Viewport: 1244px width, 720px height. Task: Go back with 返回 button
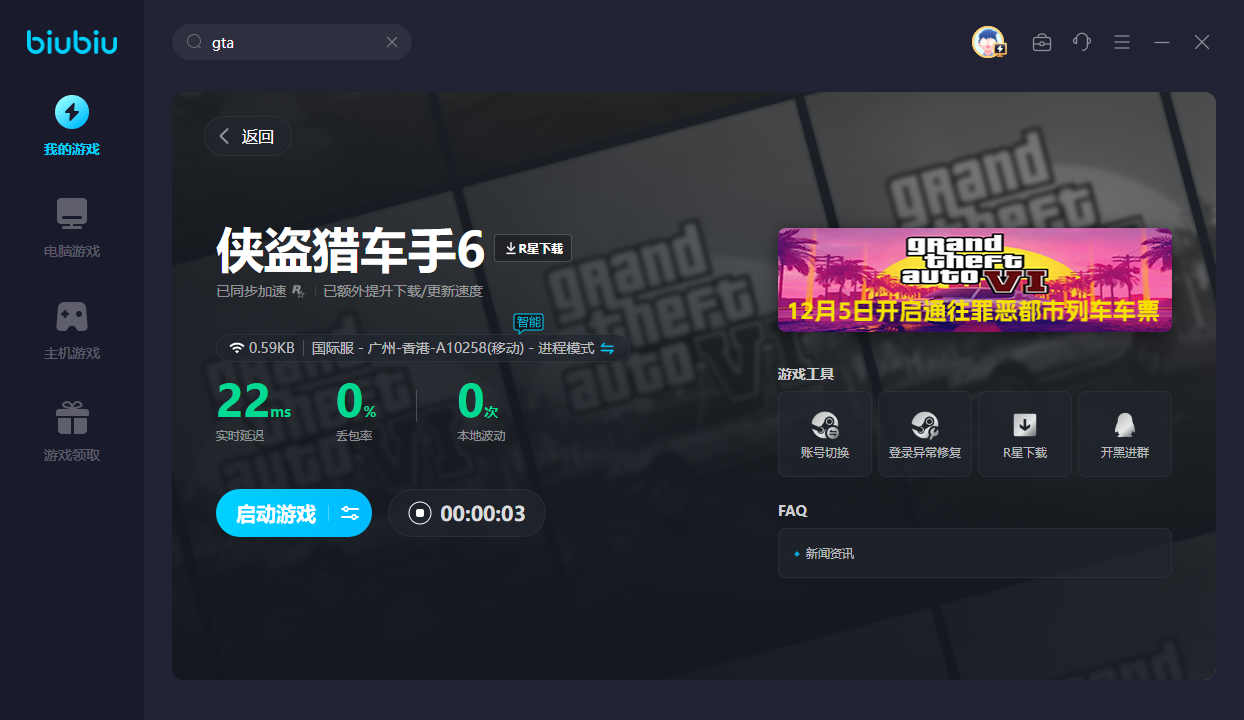(x=247, y=137)
